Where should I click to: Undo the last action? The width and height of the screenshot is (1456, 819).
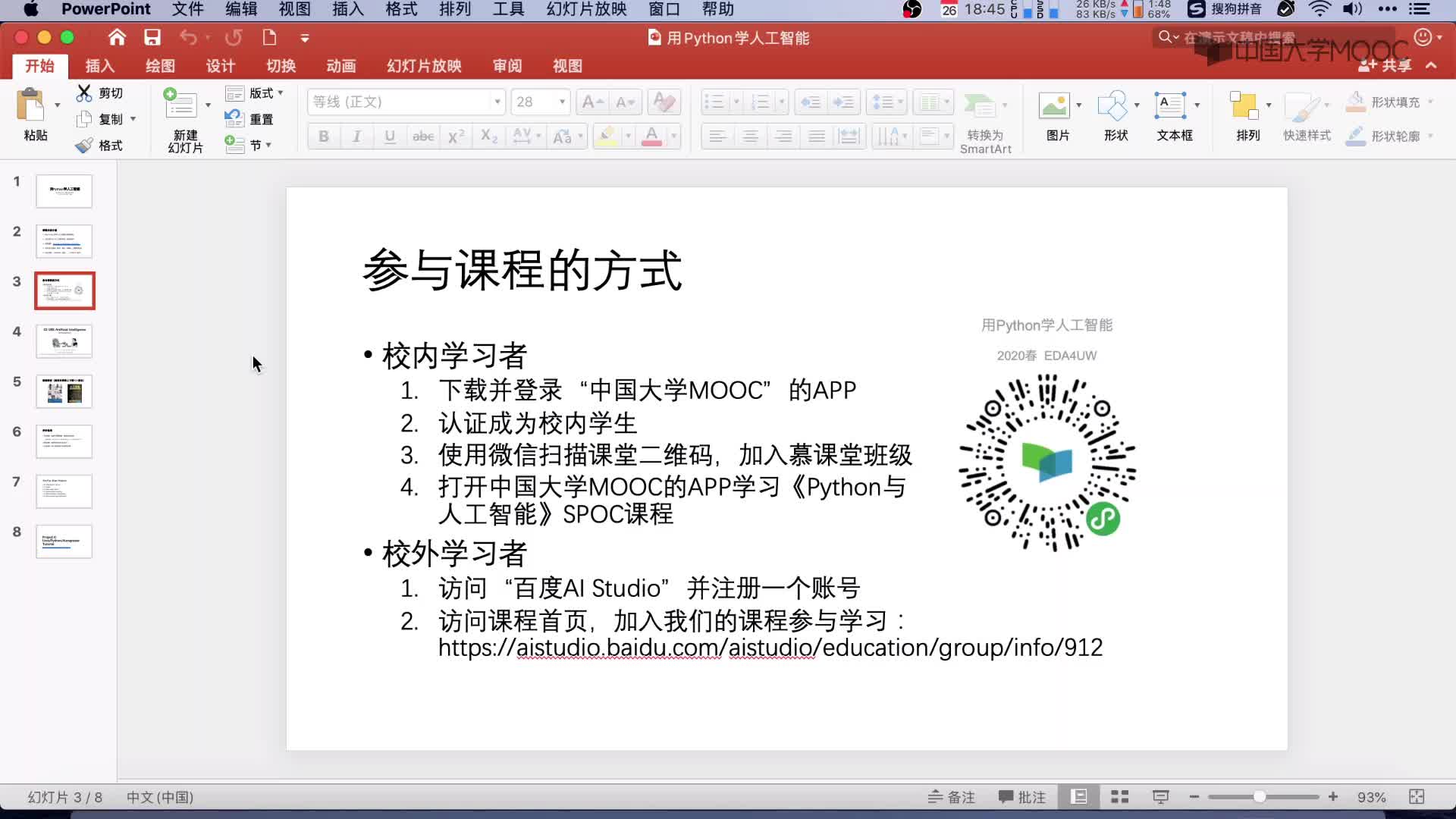pos(188,37)
